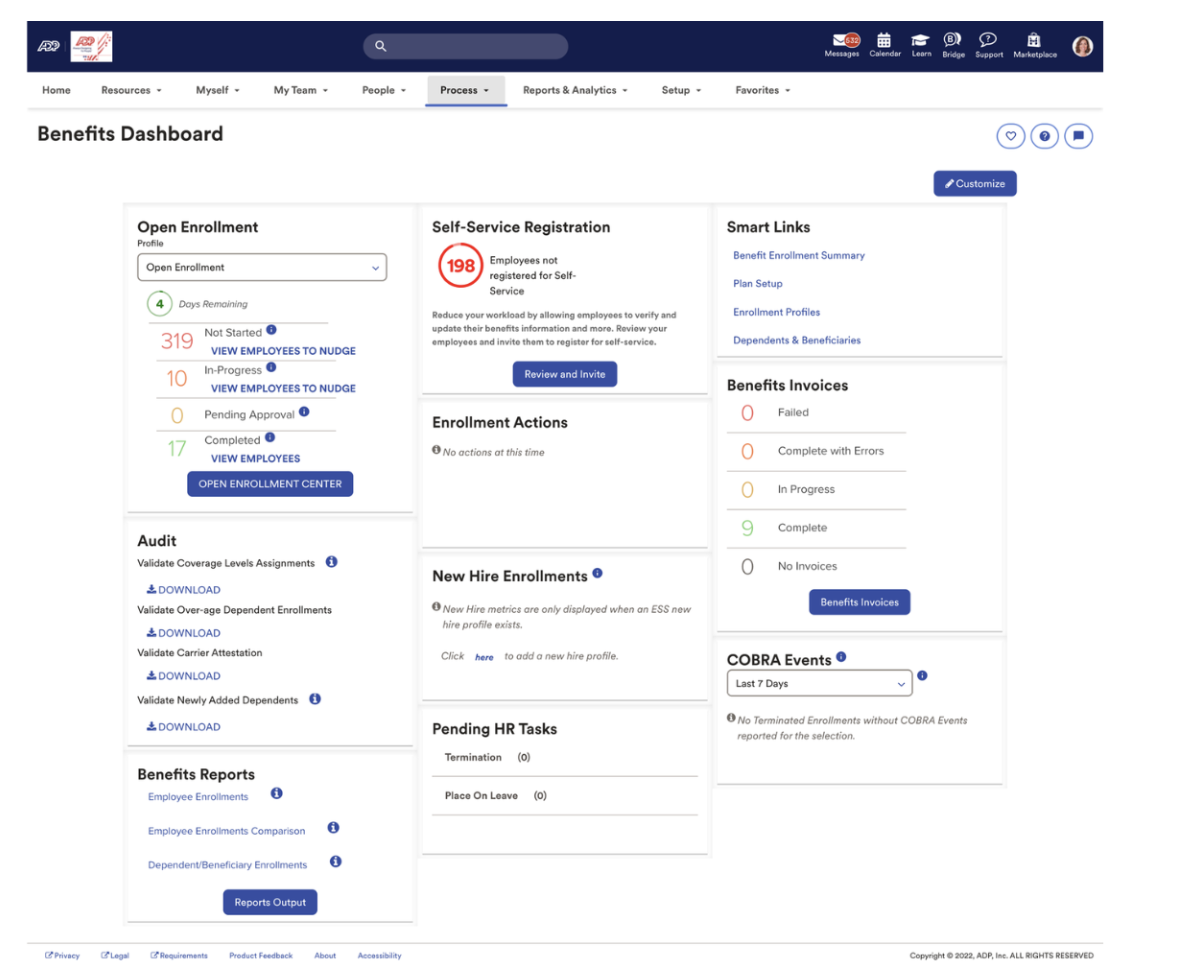The image size is (1204, 980).
Task: Click inside the top search field
Action: 465,46
